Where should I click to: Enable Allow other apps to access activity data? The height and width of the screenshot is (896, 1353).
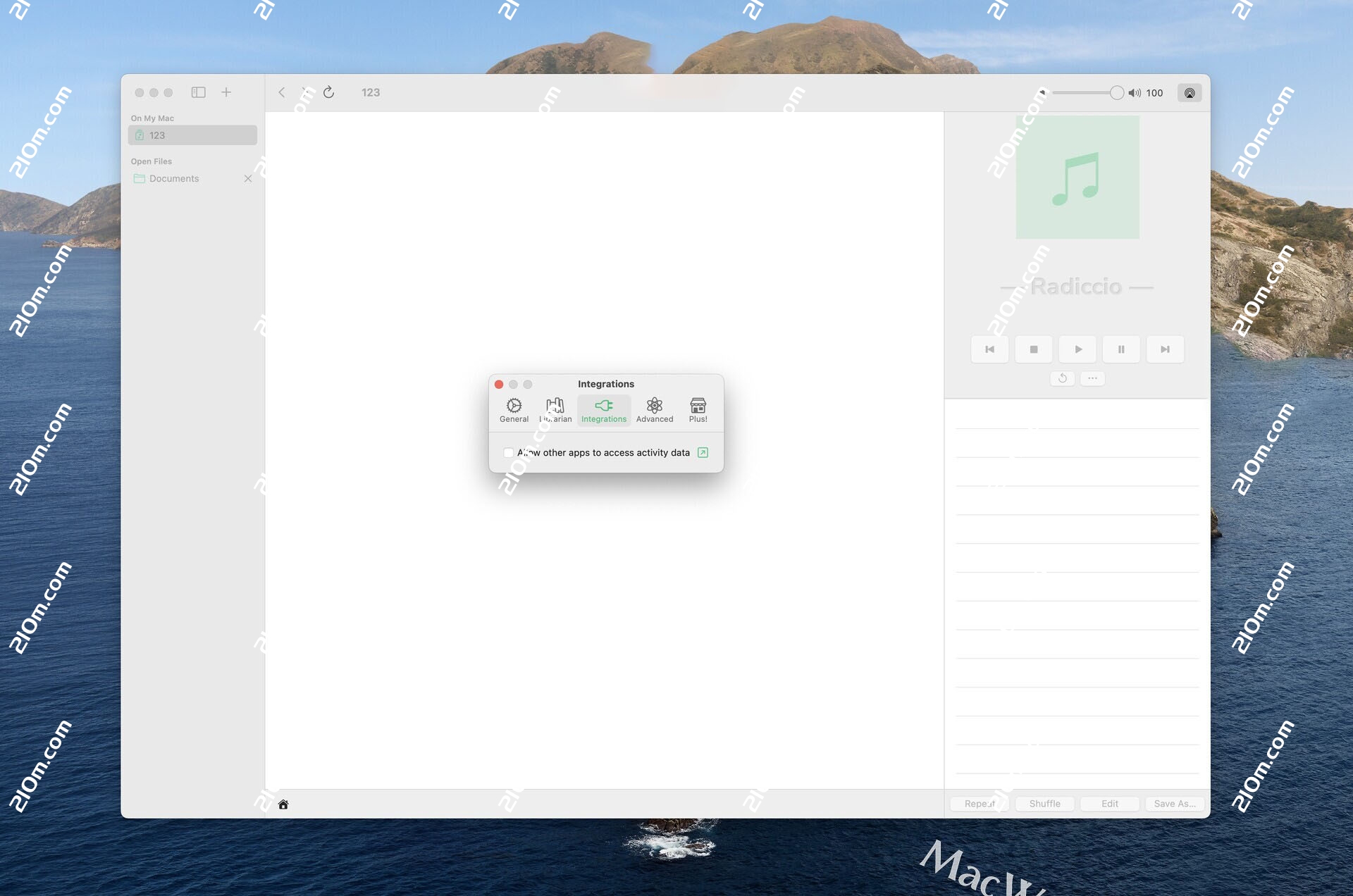click(508, 452)
